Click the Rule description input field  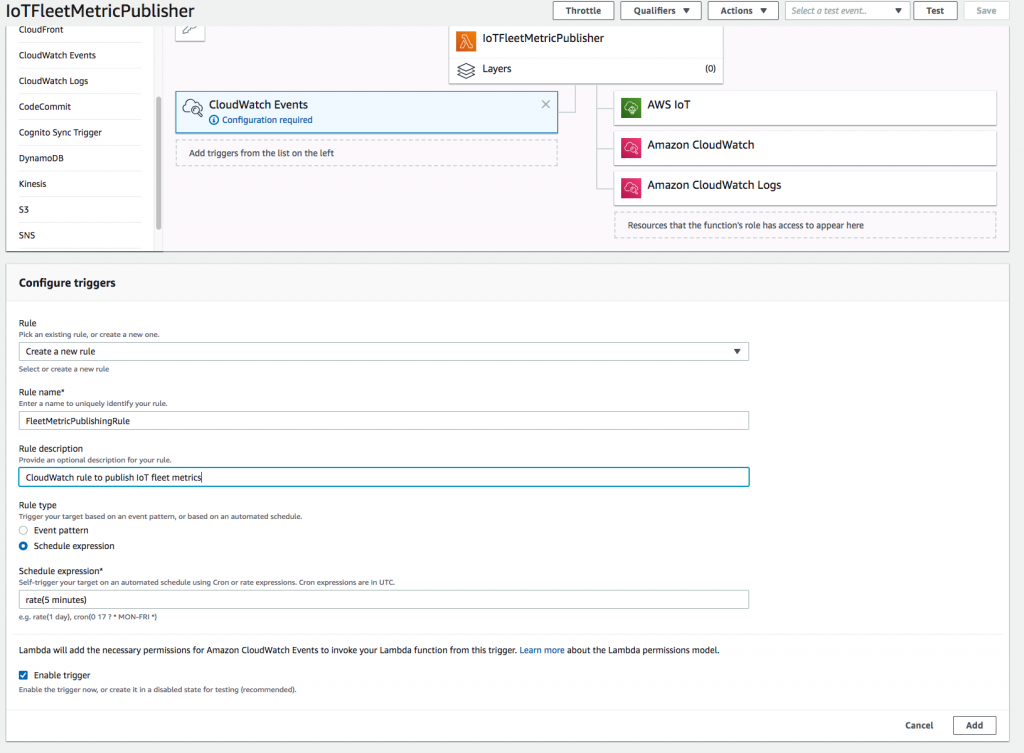click(x=383, y=477)
